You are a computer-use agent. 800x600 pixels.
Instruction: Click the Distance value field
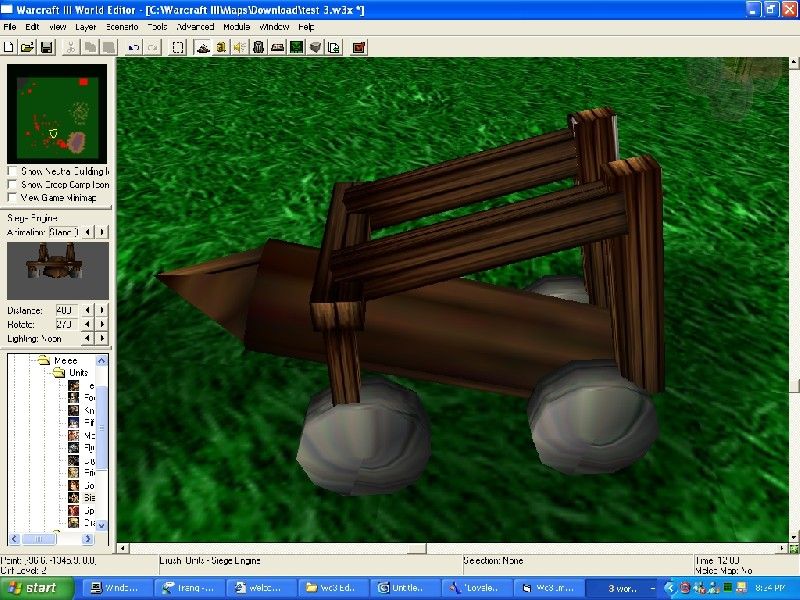pyautogui.click(x=66, y=310)
